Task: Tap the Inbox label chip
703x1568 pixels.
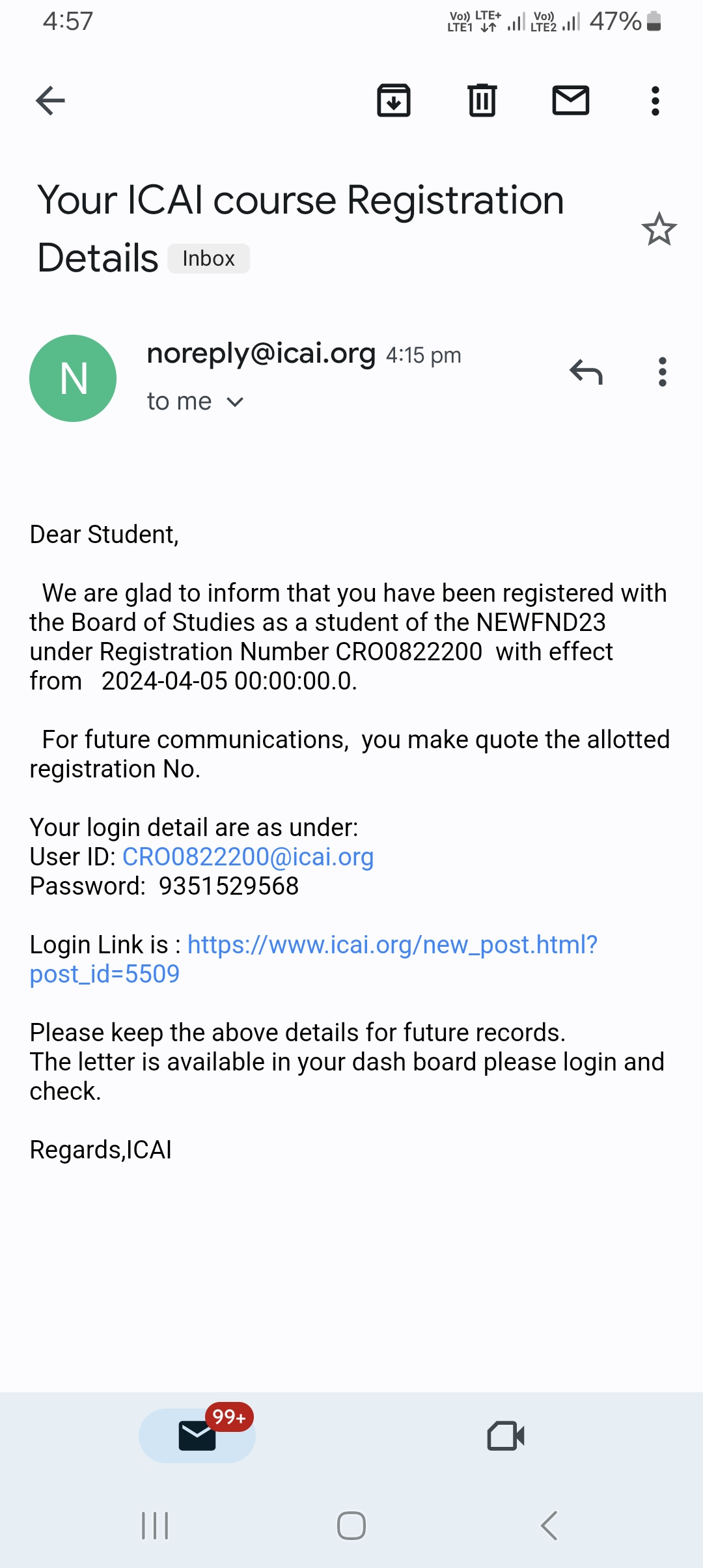Action: pyautogui.click(x=208, y=259)
